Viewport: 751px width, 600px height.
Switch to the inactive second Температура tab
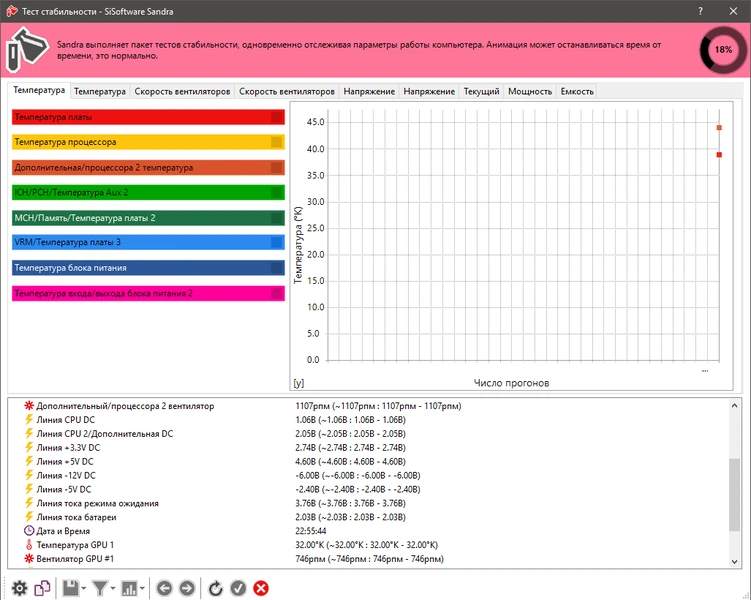[100, 91]
